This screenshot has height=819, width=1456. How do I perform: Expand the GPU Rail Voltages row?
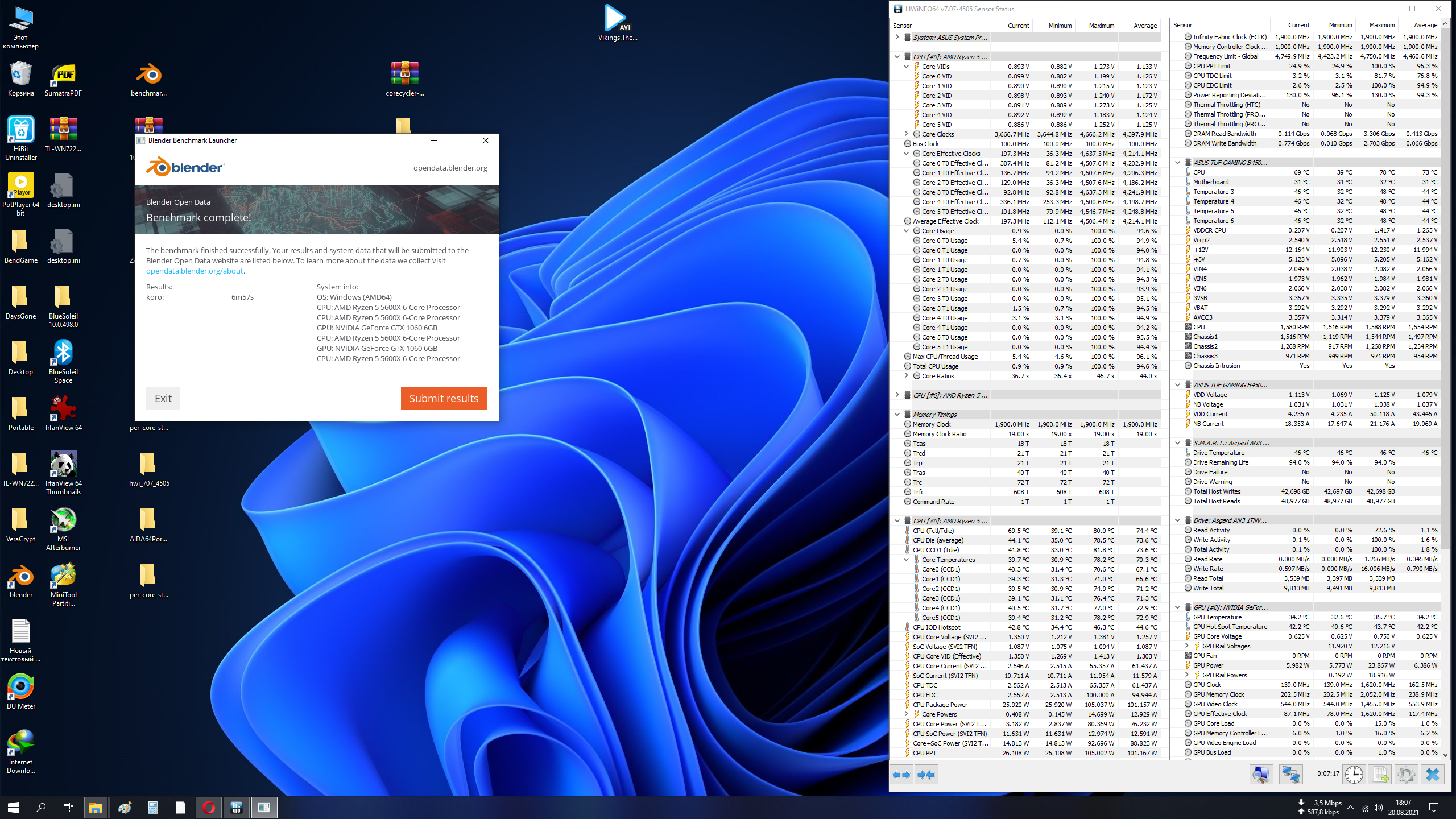(1187, 646)
